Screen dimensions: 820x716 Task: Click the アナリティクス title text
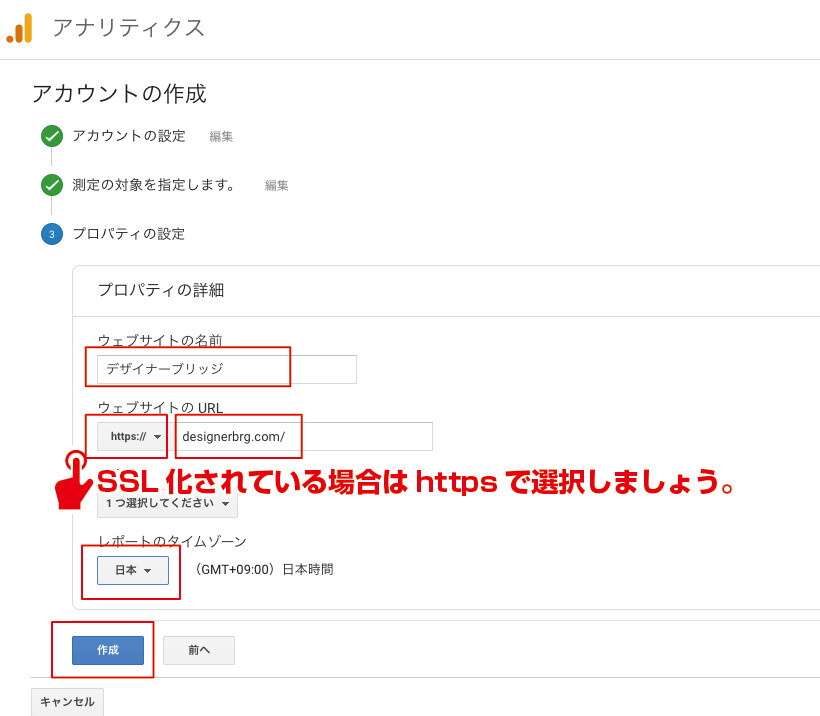pos(129,28)
